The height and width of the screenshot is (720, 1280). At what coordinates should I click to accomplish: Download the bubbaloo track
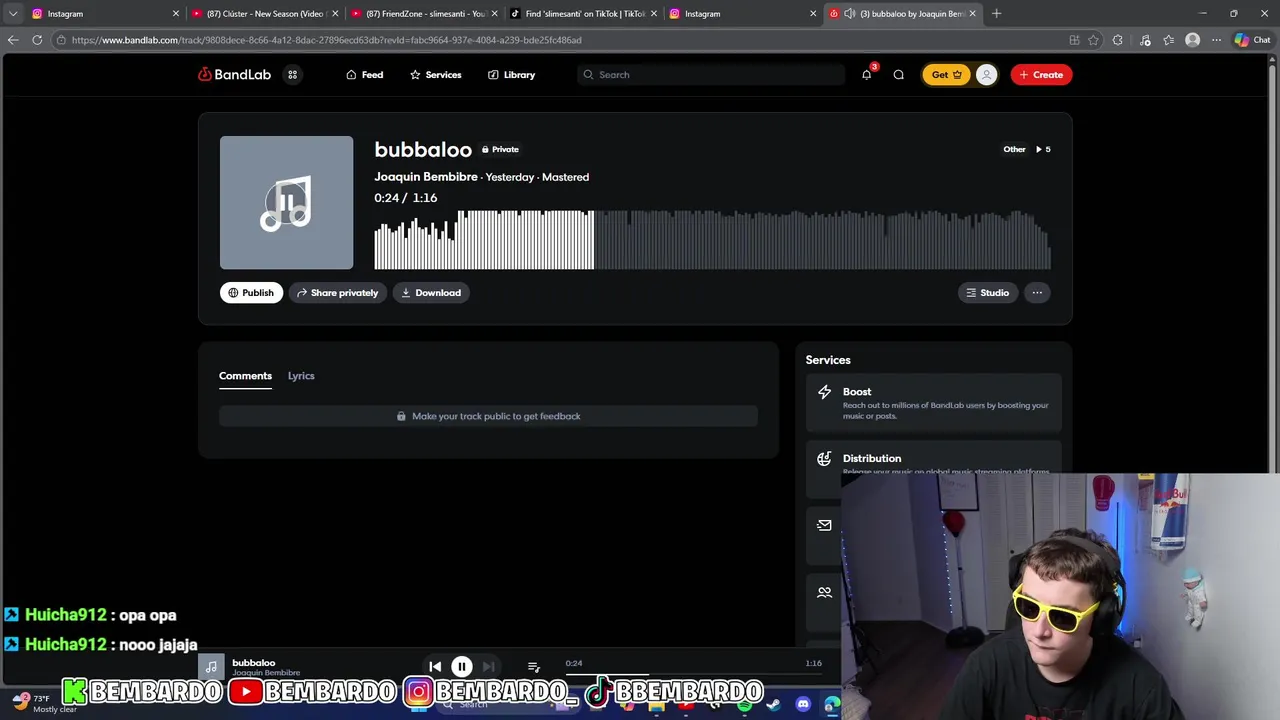coord(431,293)
